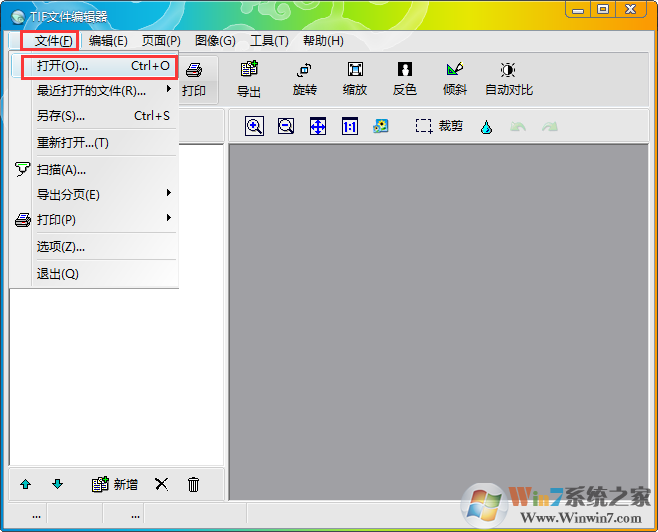Viewport: 658px width, 532px height.
Task: Click the 1:1 actual size icon
Action: (x=350, y=127)
